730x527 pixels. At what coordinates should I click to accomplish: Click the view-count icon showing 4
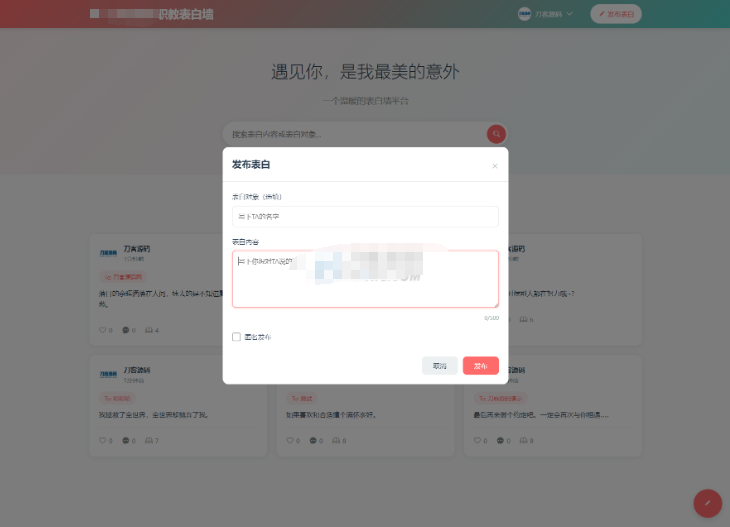[x=149, y=330]
